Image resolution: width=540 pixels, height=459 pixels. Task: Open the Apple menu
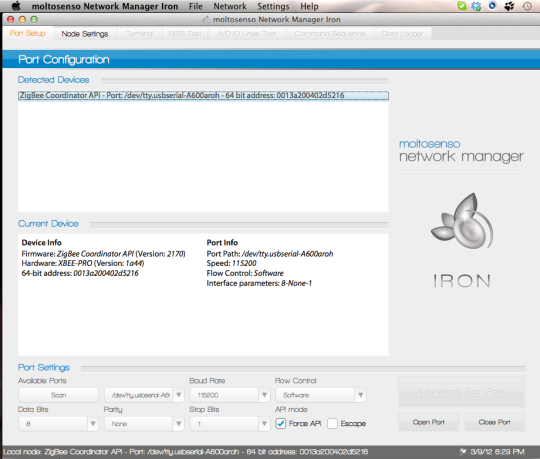pyautogui.click(x=16, y=6)
